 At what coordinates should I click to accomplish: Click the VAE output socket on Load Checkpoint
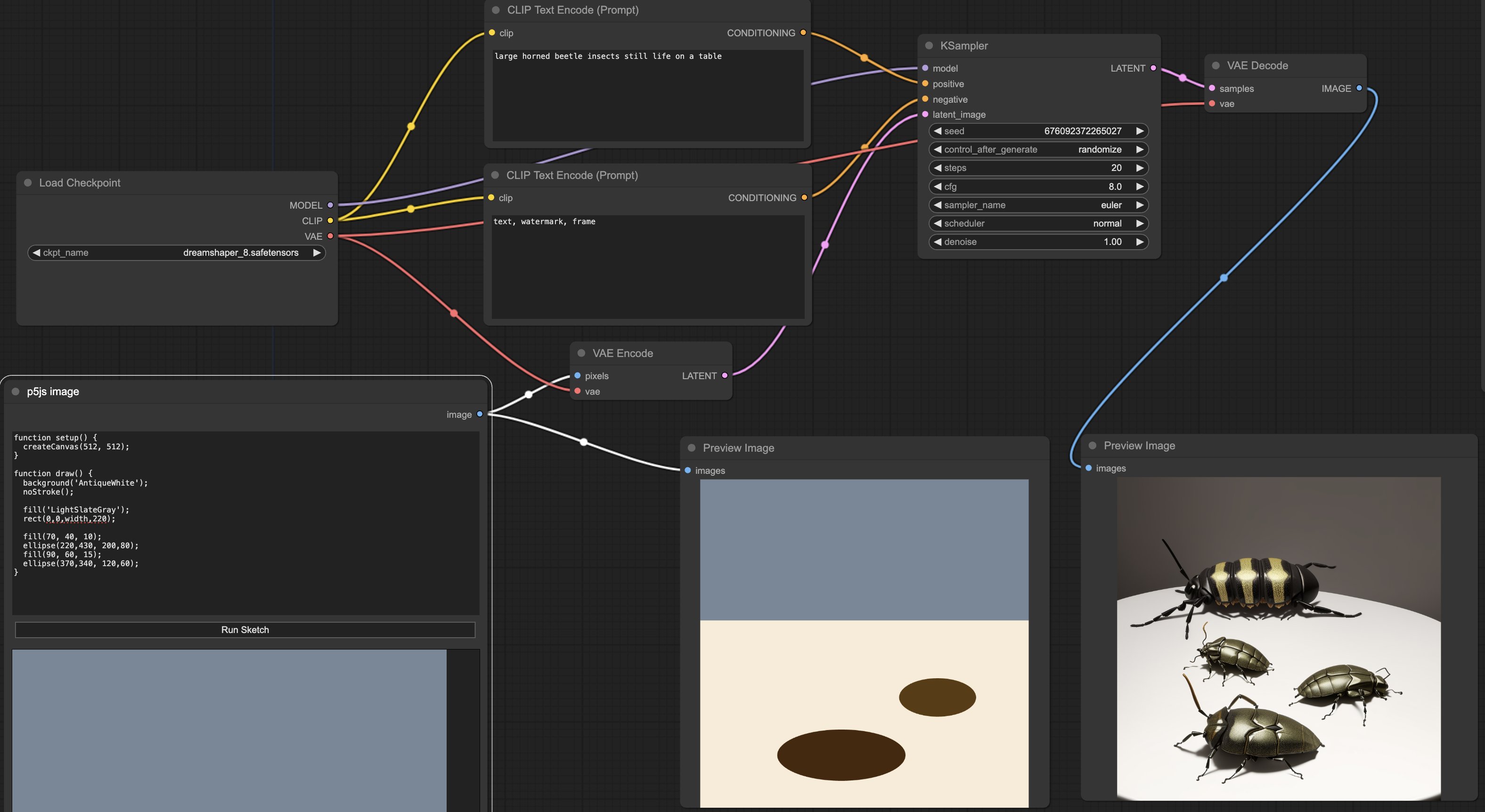pyautogui.click(x=330, y=236)
